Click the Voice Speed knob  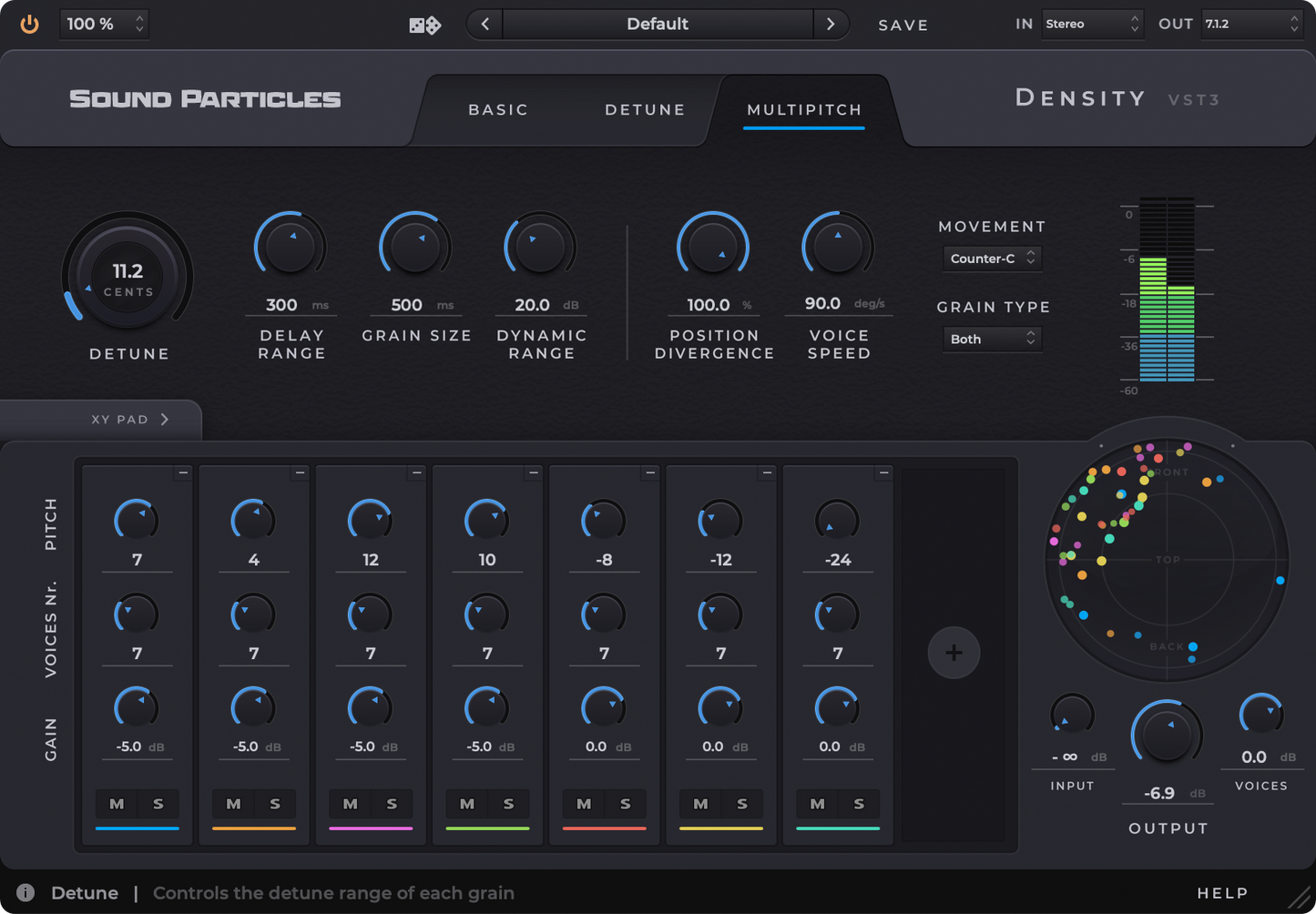tap(837, 244)
